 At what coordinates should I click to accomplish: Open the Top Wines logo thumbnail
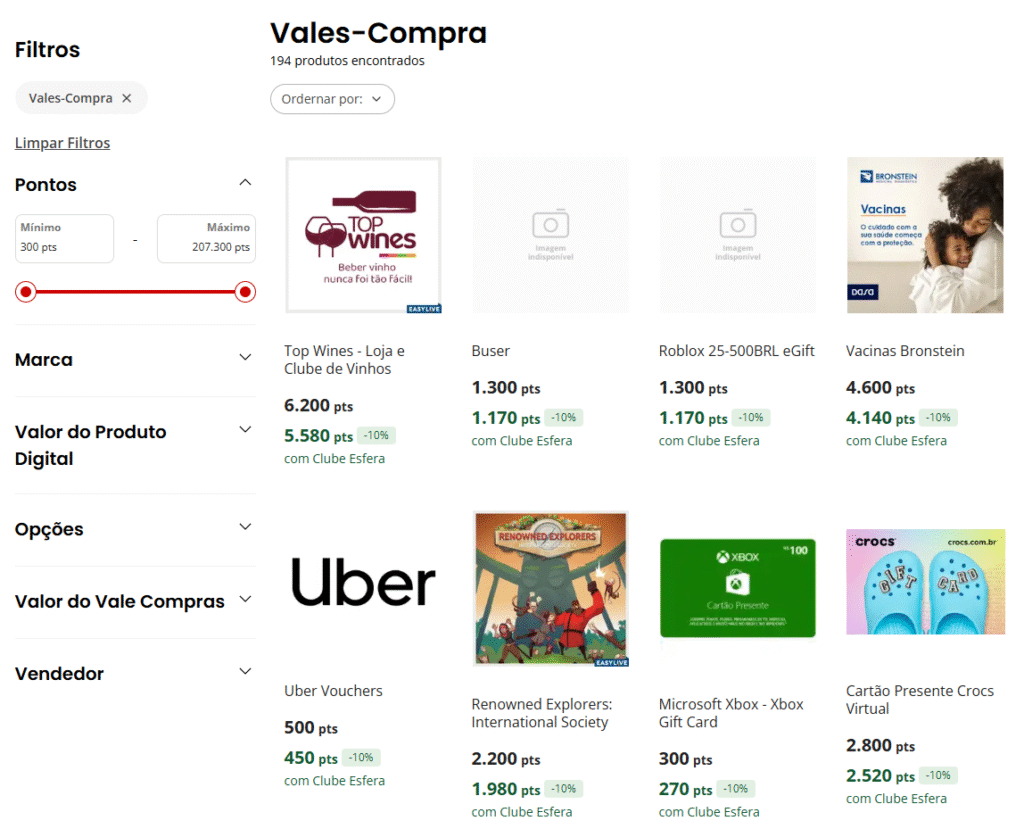(363, 235)
